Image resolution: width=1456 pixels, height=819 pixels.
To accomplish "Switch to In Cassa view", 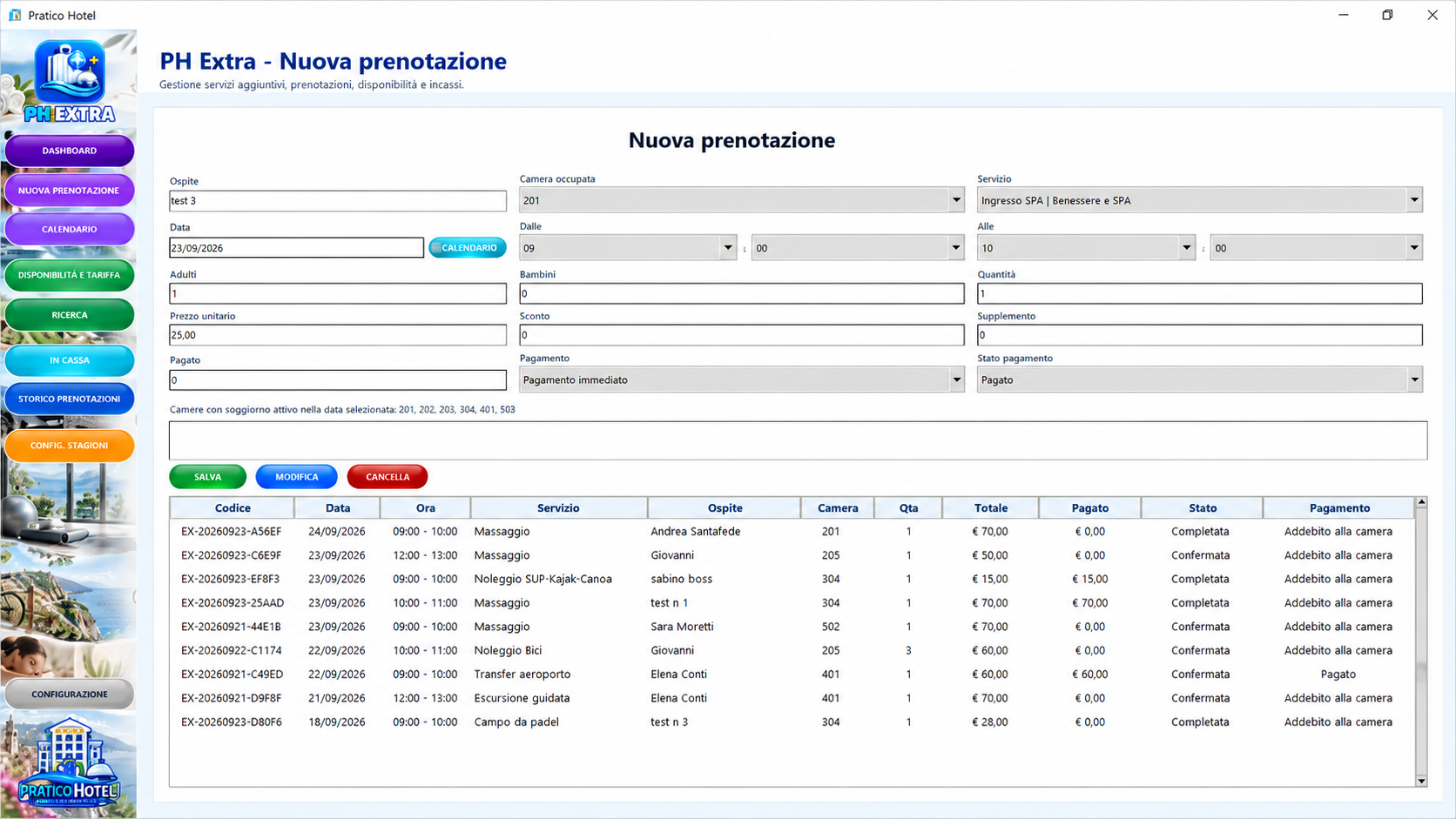I will point(70,360).
